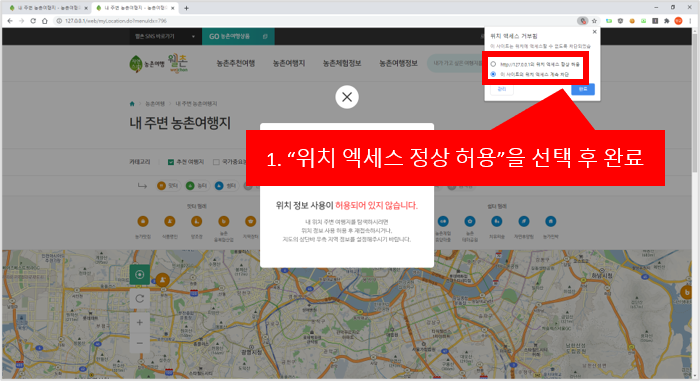Open the browser extensions puzzle icon
Viewport: 700px width, 381px height.
tap(667, 21)
